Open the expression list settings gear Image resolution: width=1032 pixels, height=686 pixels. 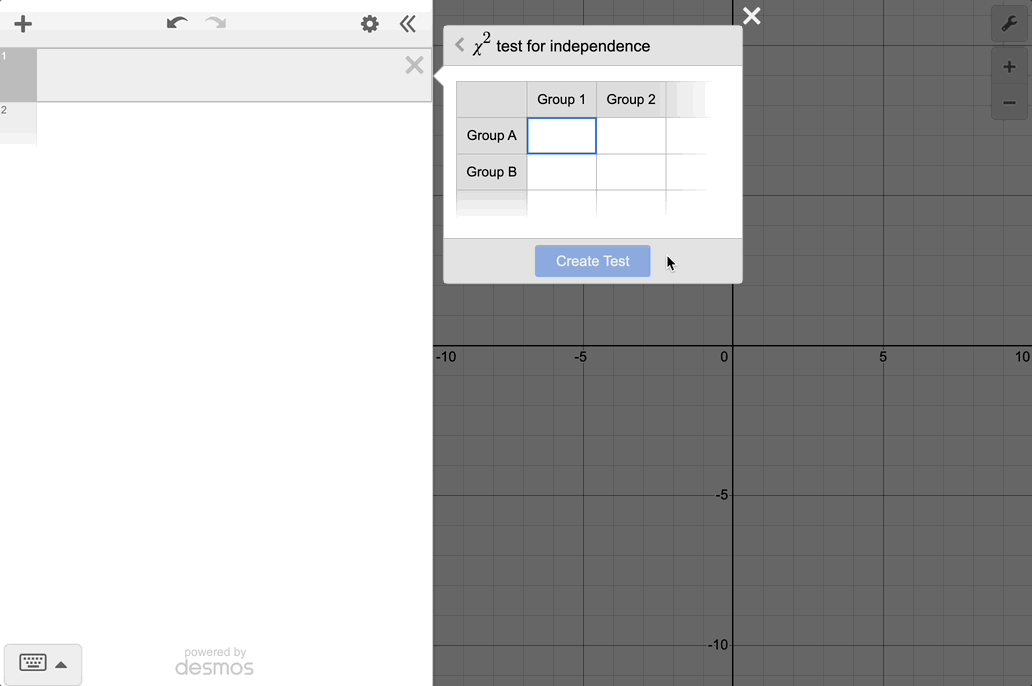tap(370, 24)
